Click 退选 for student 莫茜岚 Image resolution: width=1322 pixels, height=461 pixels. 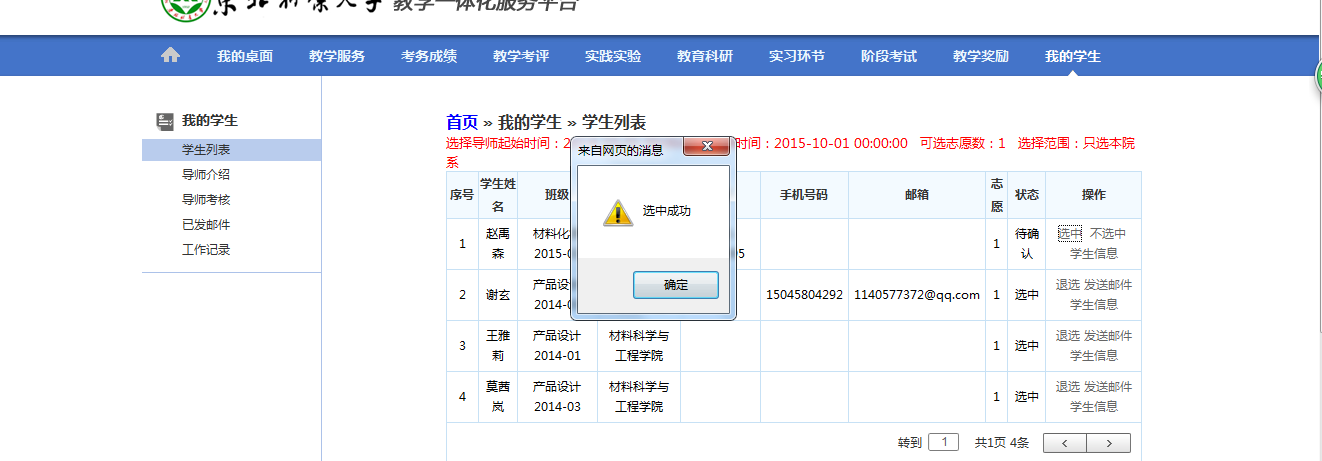click(x=1067, y=387)
